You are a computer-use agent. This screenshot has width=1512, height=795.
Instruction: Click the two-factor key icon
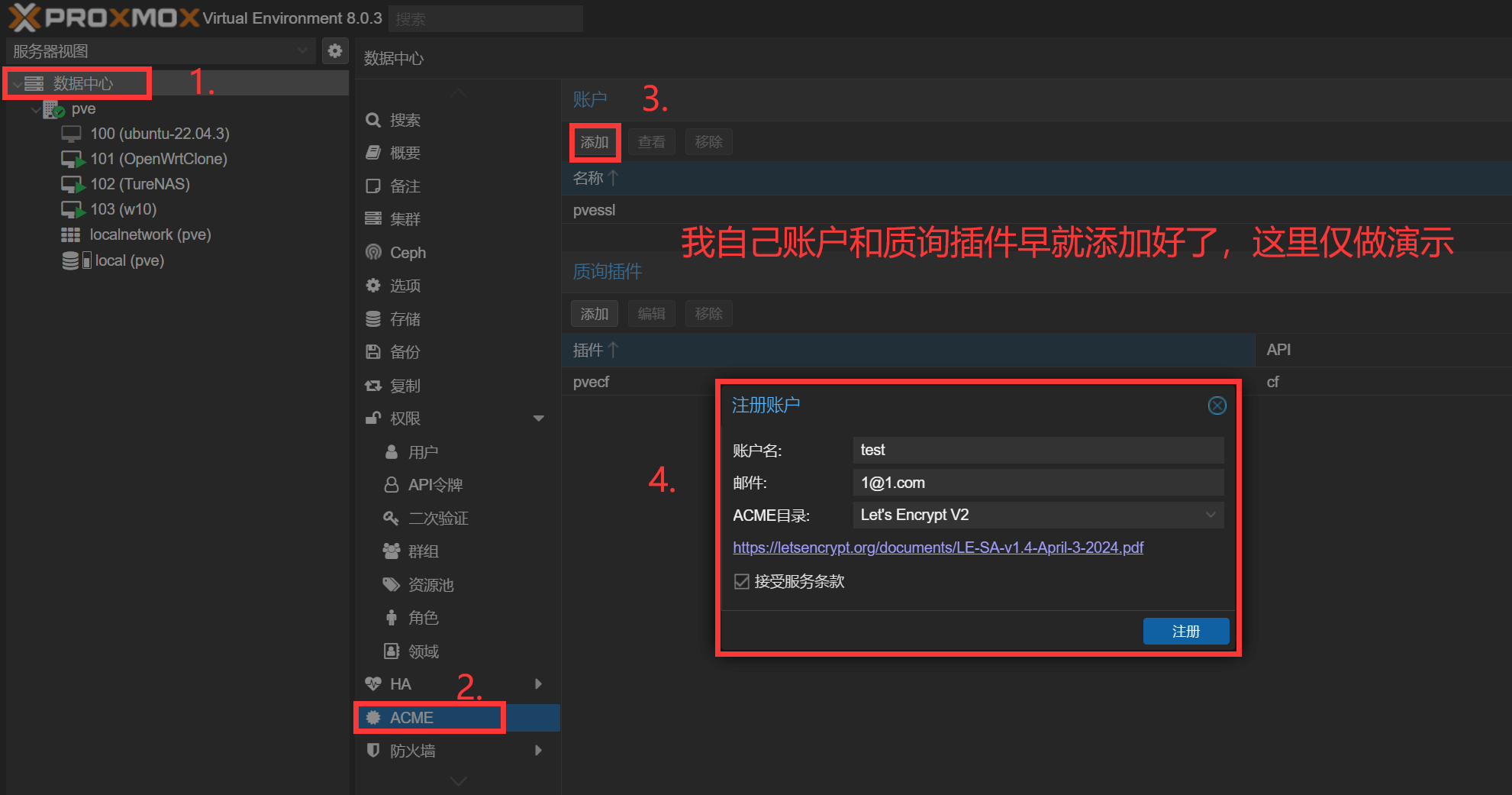(x=391, y=518)
